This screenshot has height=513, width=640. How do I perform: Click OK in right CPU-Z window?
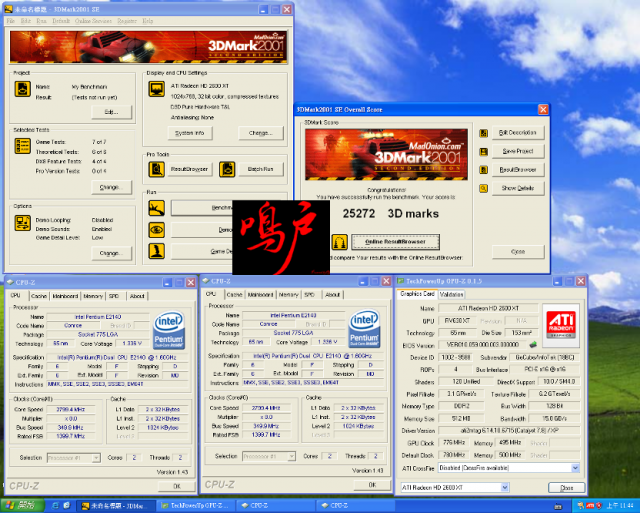pos(372,484)
